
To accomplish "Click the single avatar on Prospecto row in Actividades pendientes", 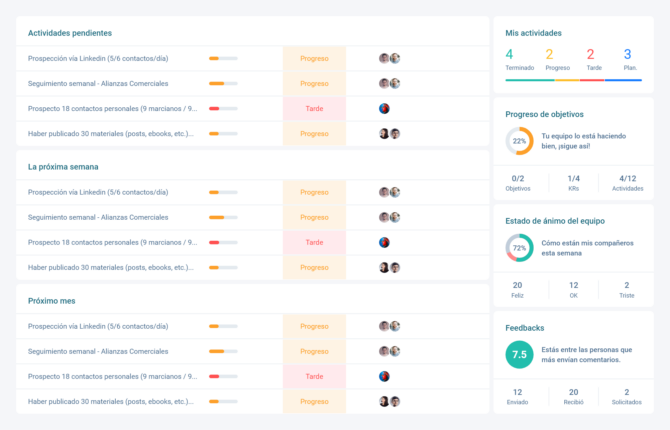I will 384,108.
